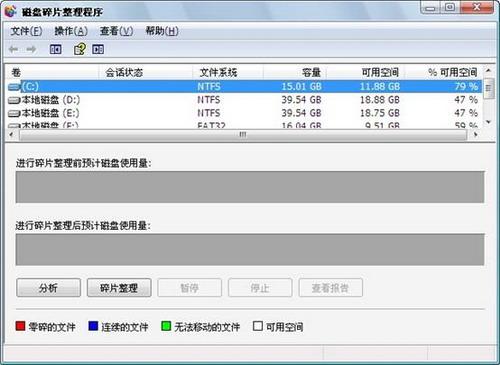Viewport: 500px width, 365px height.
Task: Click the horizontal scrollbar right arrow
Action: (476, 134)
